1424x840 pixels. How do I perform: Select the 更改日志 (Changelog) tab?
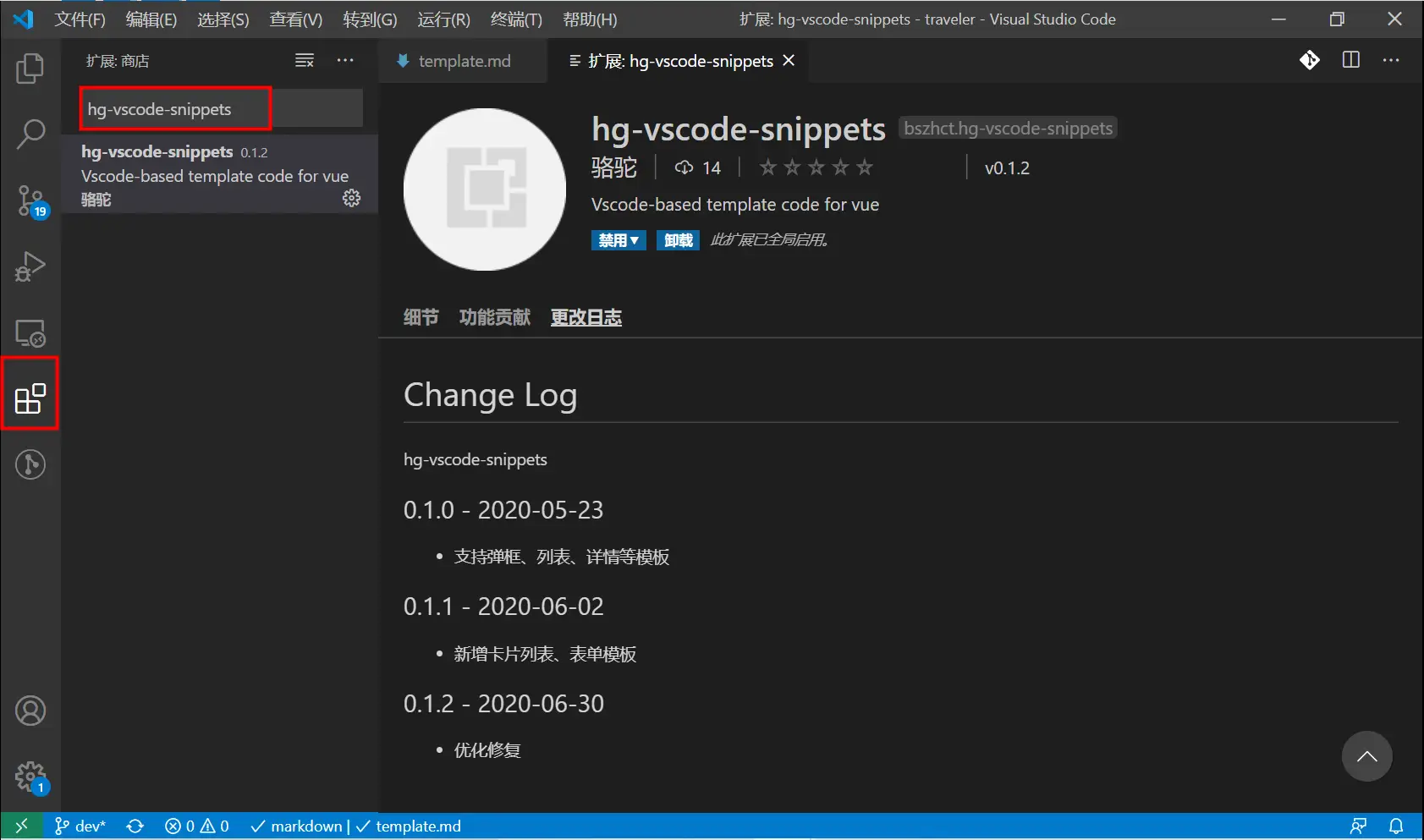pyautogui.click(x=586, y=317)
